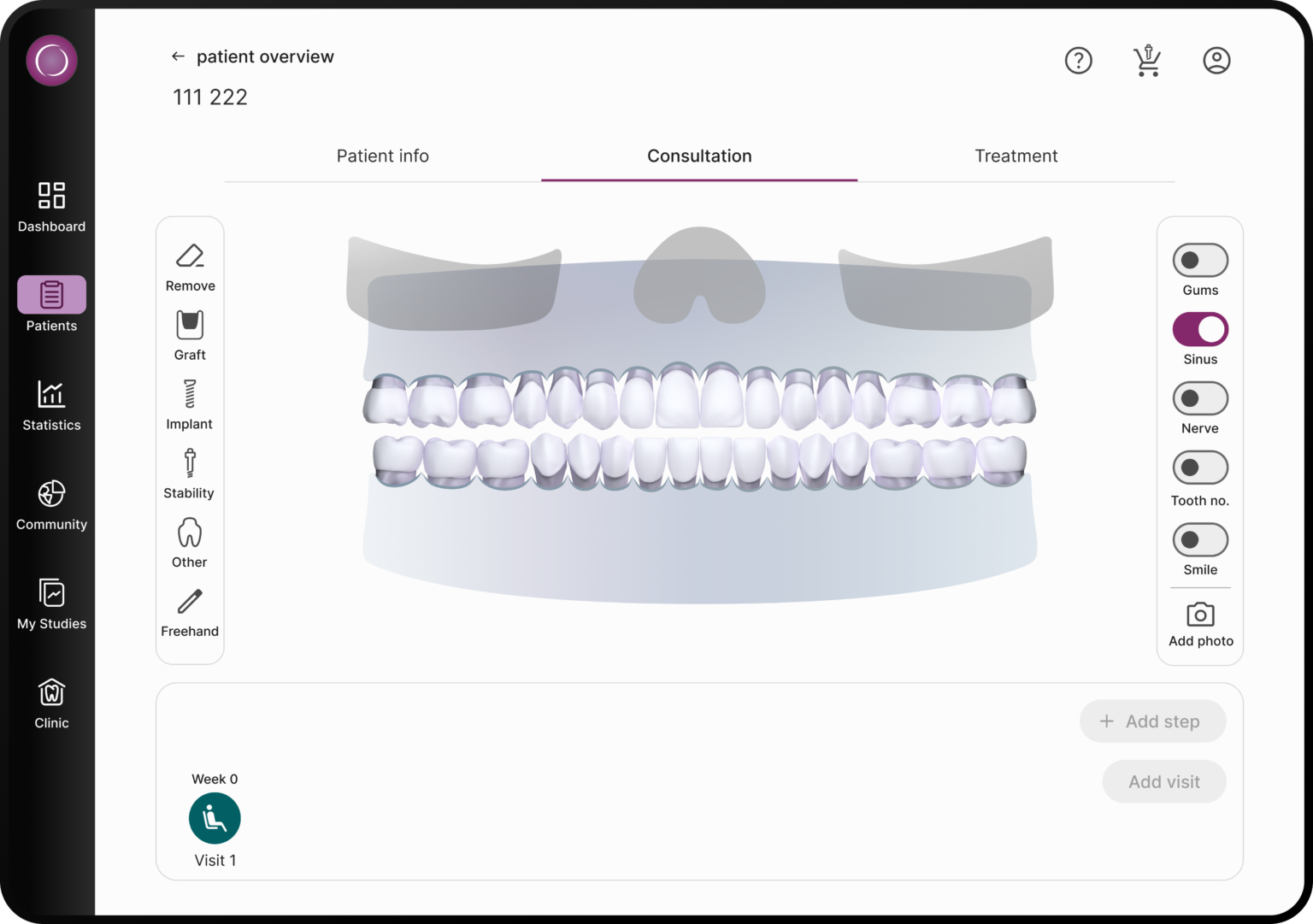Switch to the Patient info tab
This screenshot has height=924, width=1313.
pos(382,156)
